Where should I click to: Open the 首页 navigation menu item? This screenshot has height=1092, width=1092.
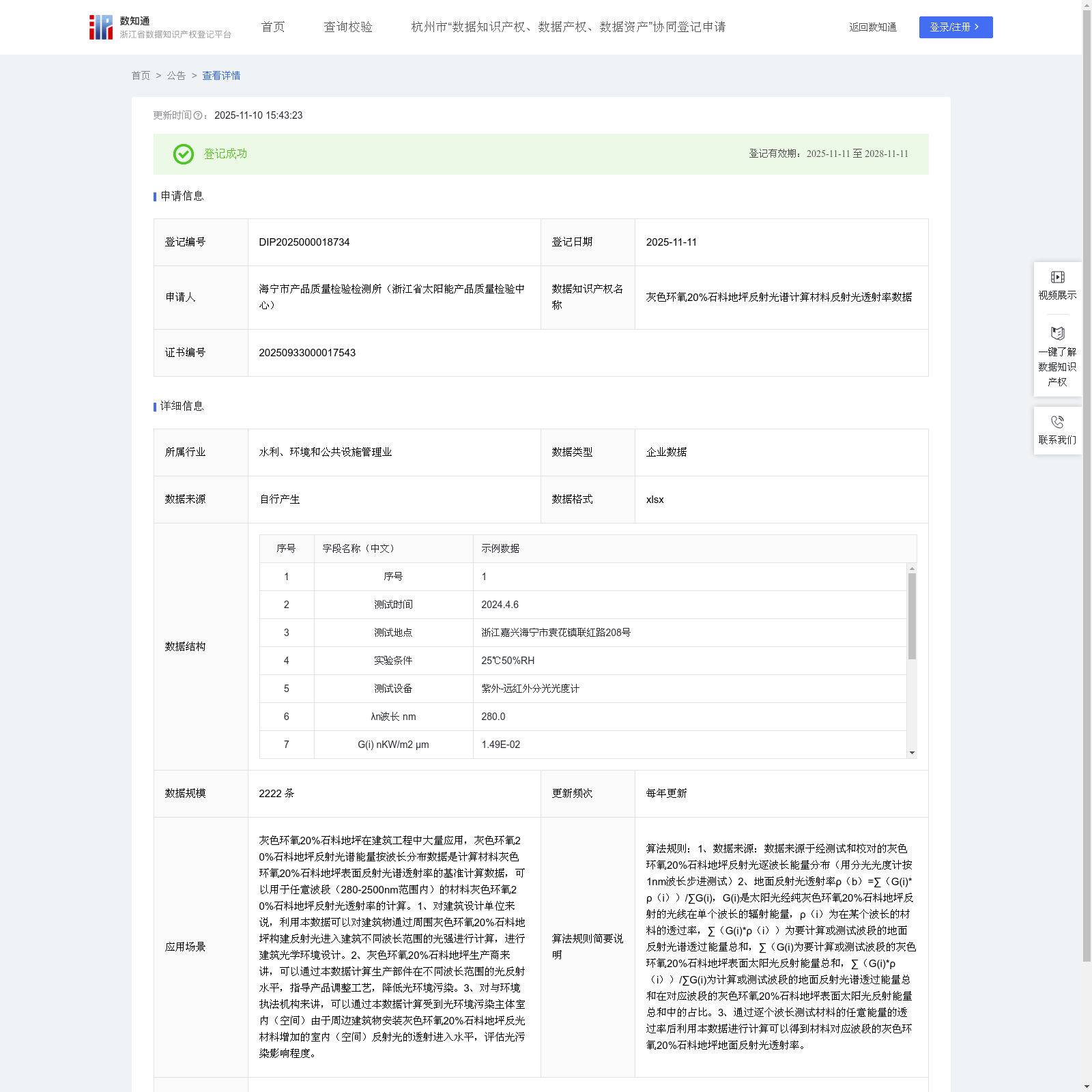click(273, 27)
